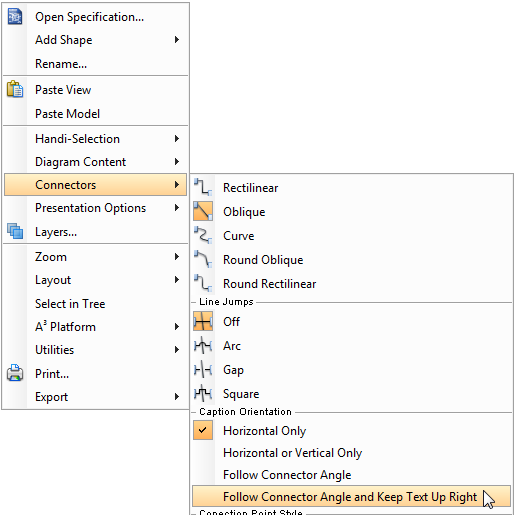Choose Square line jump label
516x515 pixels.
pos(241,394)
